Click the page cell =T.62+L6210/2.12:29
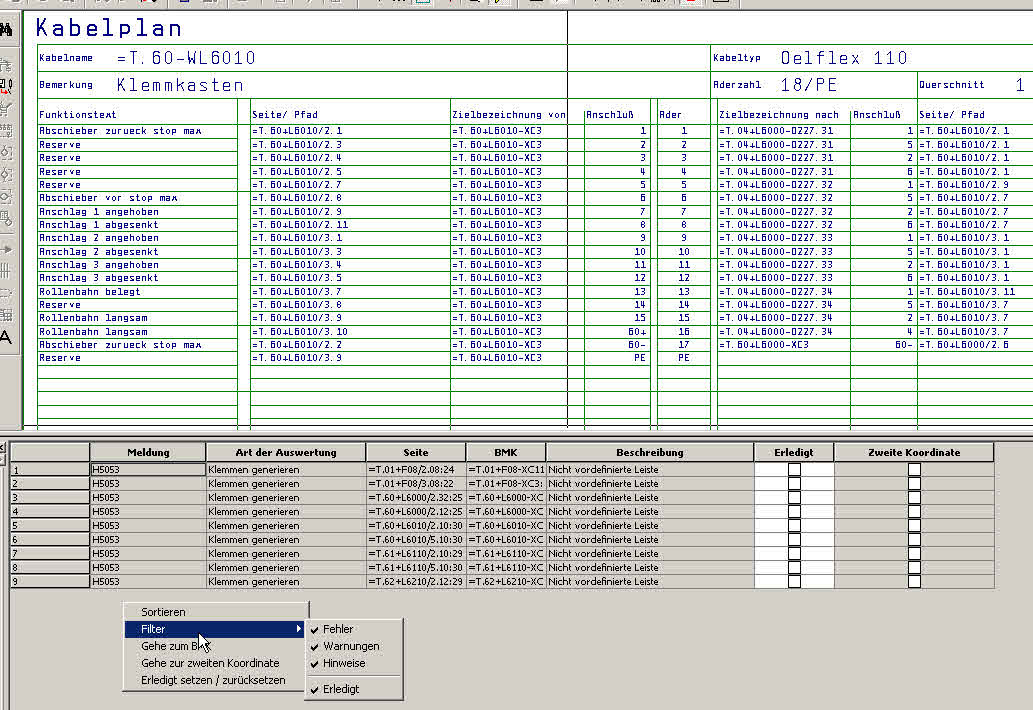Screen dimensions: 1033x710 pyautogui.click(x=416, y=582)
